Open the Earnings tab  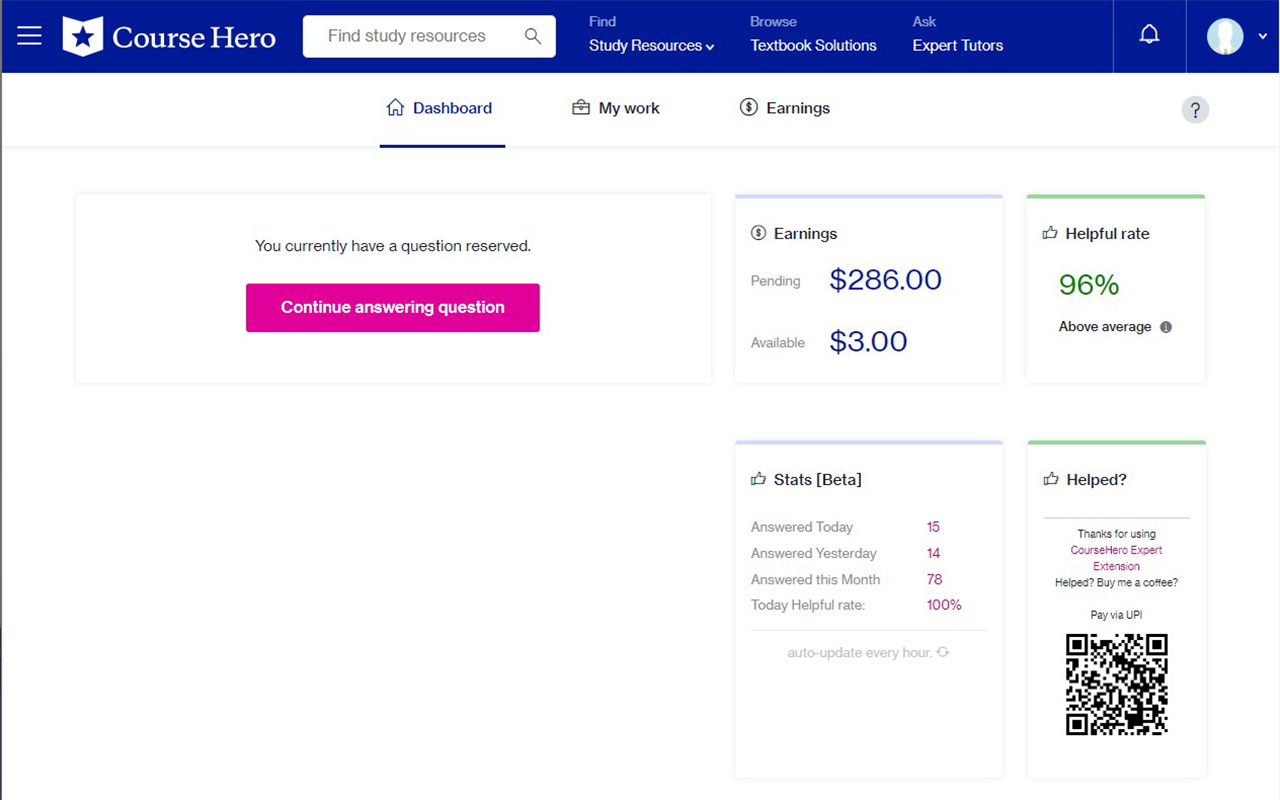tap(798, 107)
